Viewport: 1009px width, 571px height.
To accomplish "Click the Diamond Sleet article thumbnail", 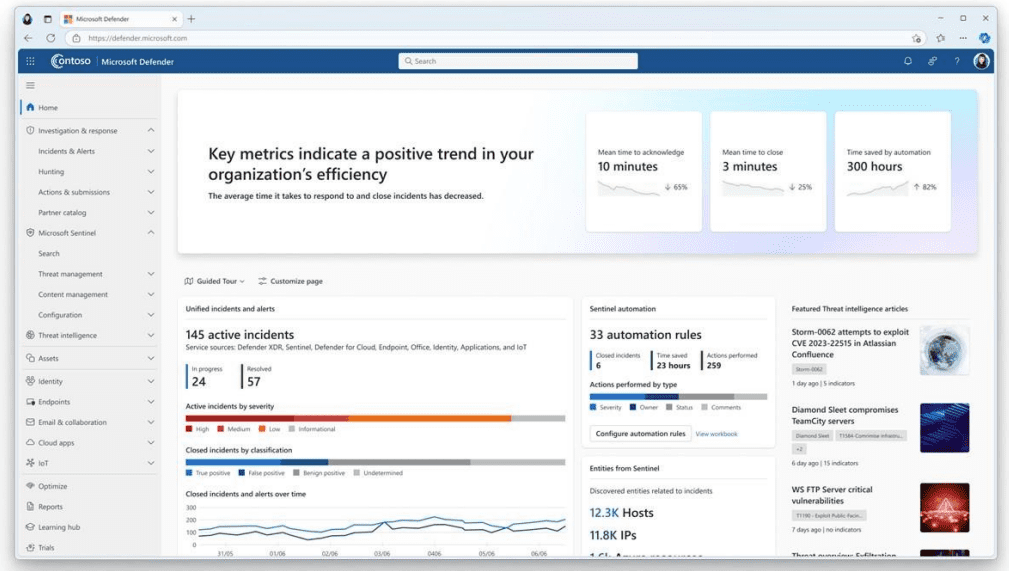I will (x=944, y=428).
